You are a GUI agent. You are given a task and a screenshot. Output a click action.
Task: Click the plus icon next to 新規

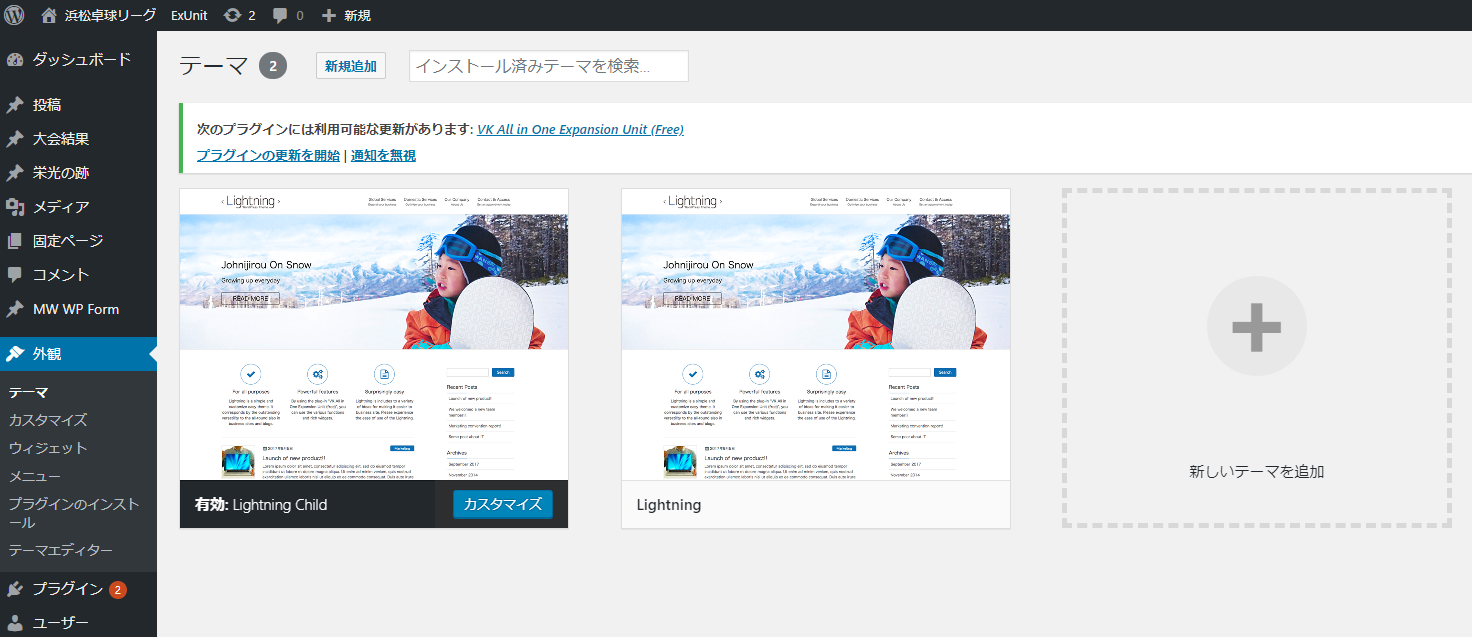329,15
